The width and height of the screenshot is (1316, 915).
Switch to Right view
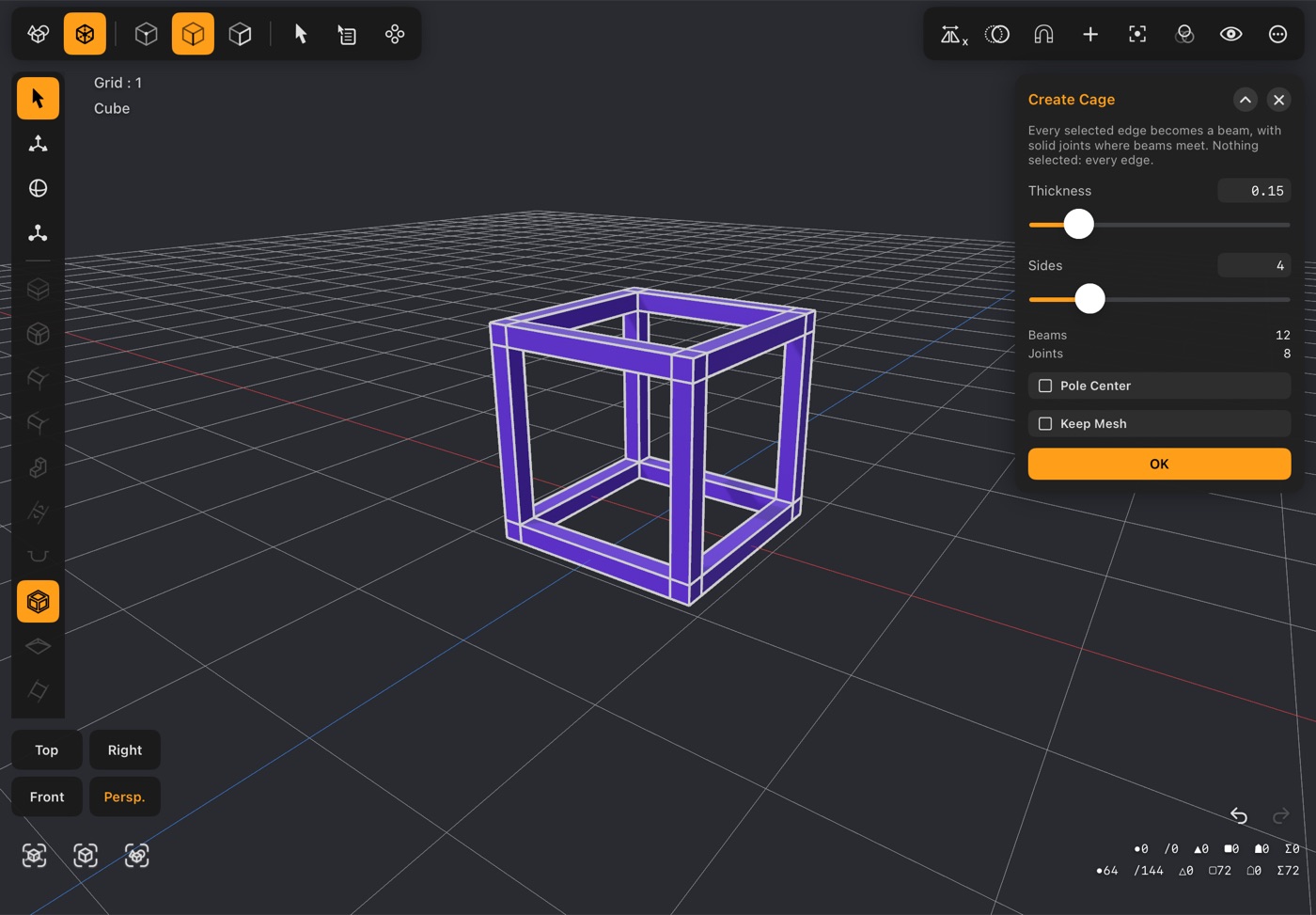point(125,750)
